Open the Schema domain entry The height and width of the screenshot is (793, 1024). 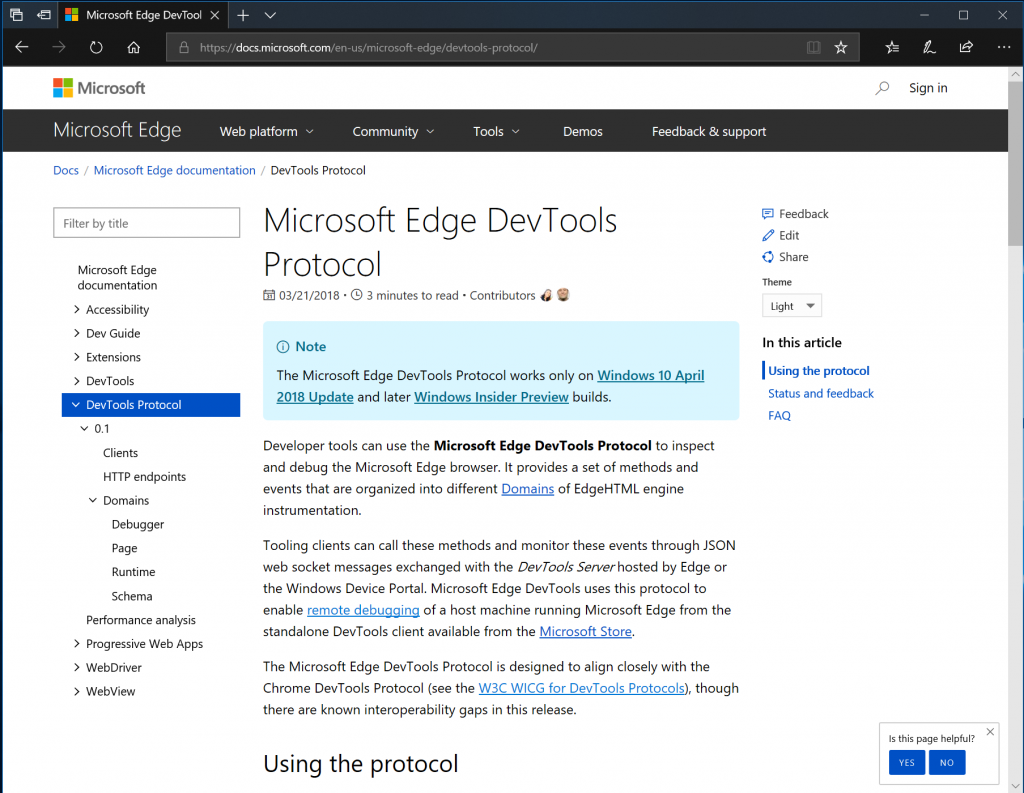point(132,596)
